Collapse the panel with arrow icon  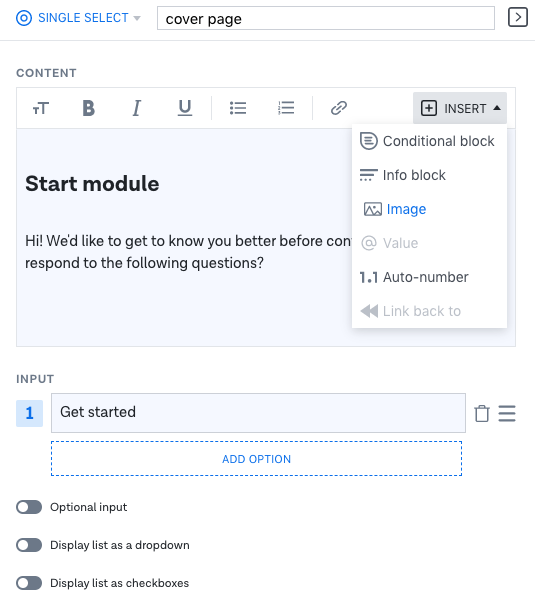coord(518,17)
